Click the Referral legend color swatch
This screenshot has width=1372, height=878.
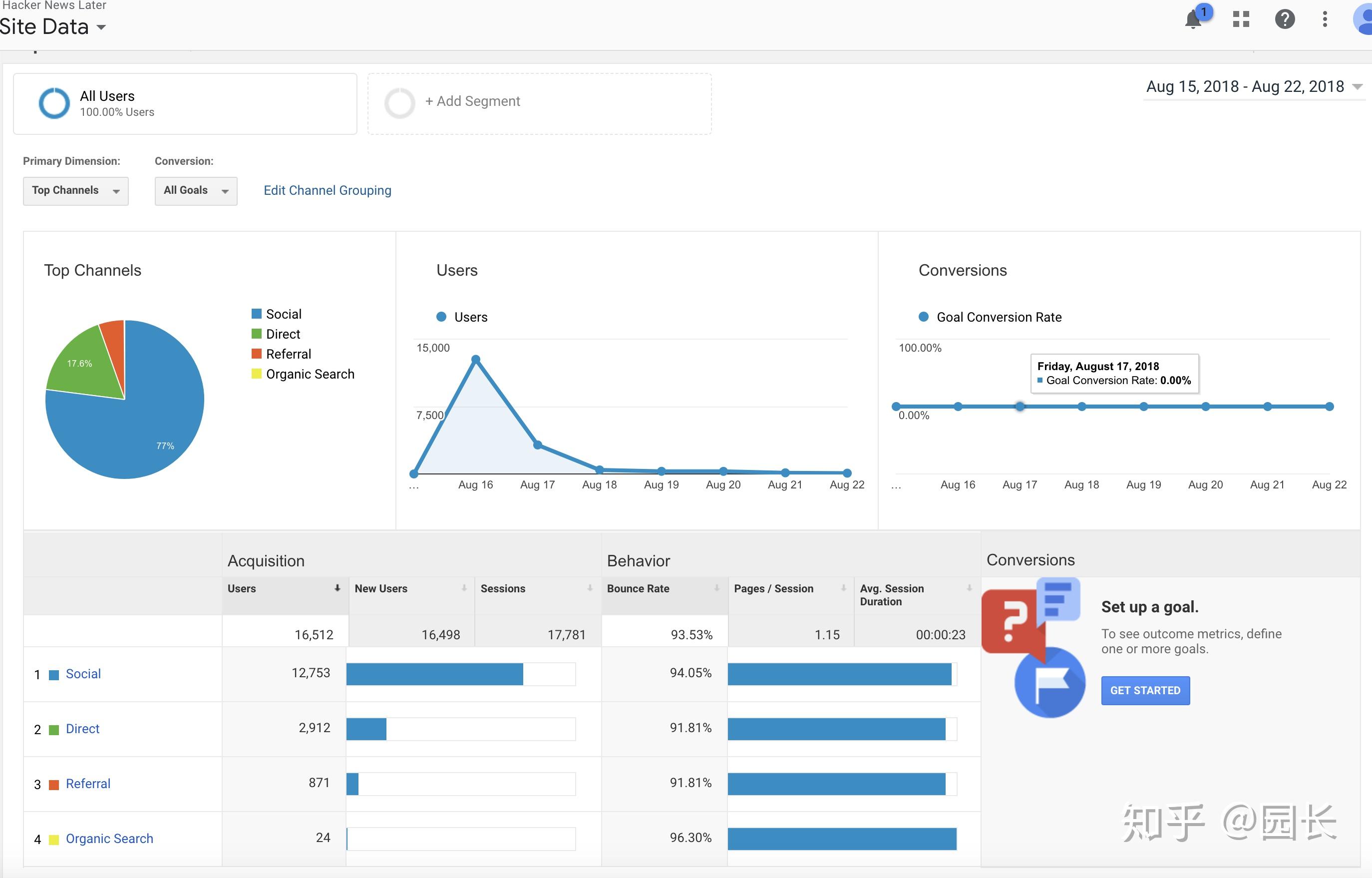coord(257,354)
